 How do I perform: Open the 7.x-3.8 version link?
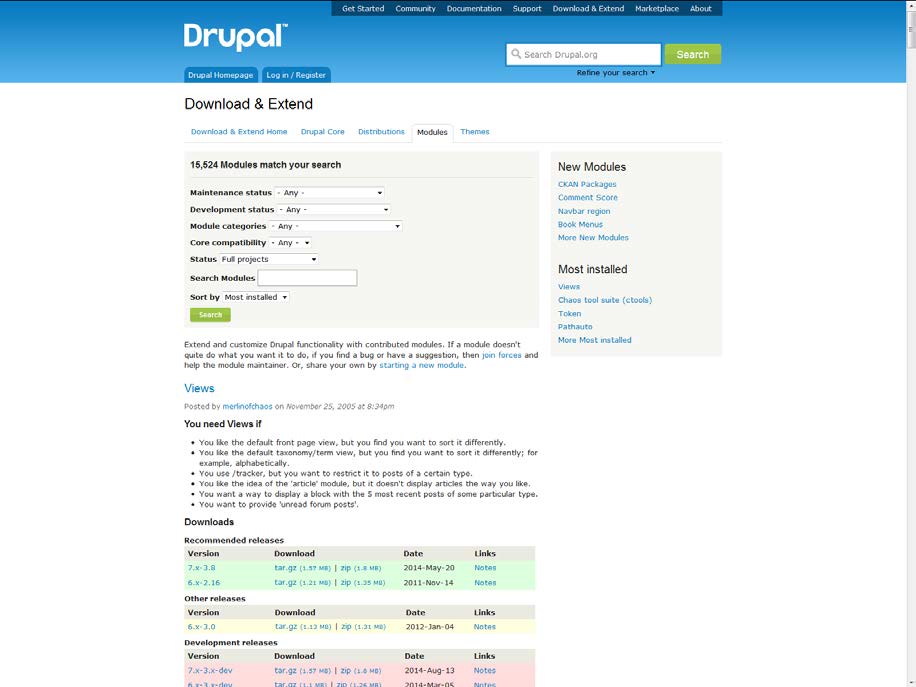(x=202, y=568)
